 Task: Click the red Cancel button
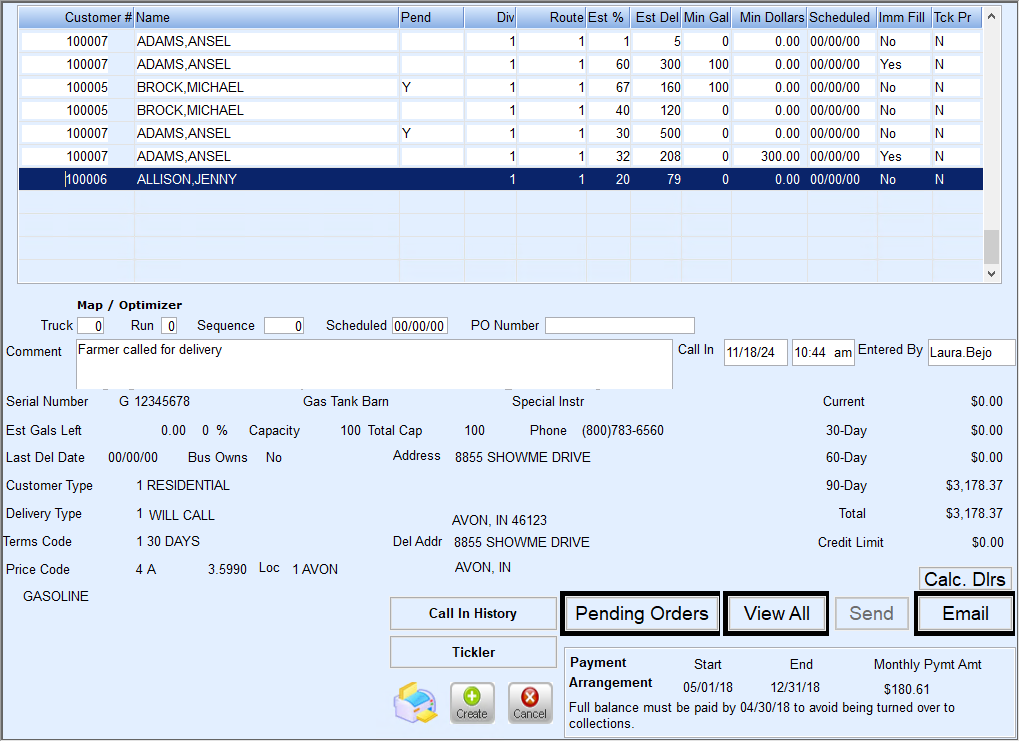[x=530, y=703]
